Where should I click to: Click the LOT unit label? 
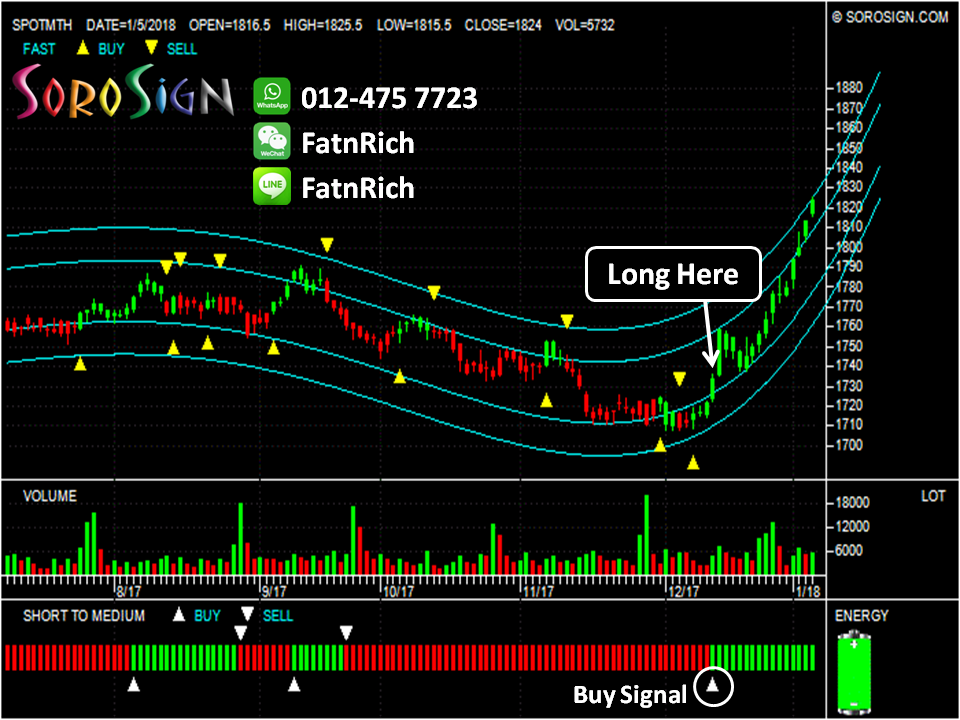(933, 495)
